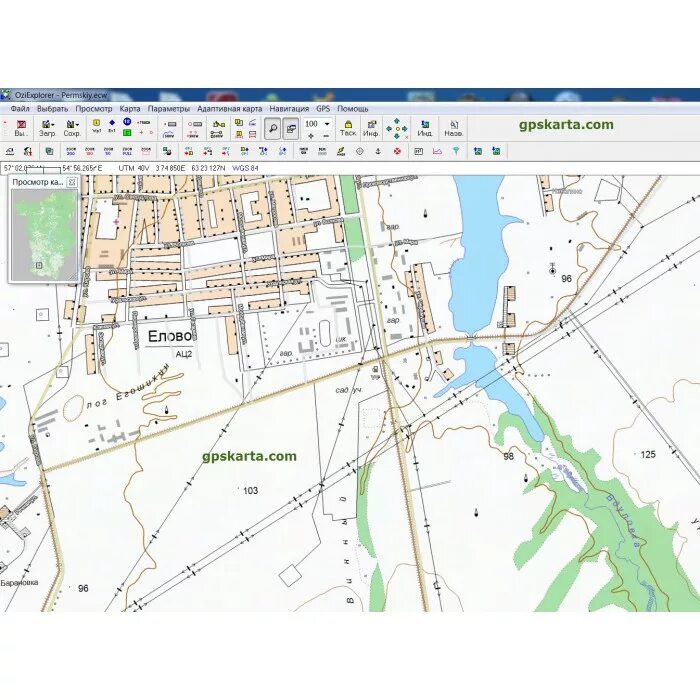The image size is (700, 700).
Task: Click the green left arrow pan button
Action: [x=389, y=129]
